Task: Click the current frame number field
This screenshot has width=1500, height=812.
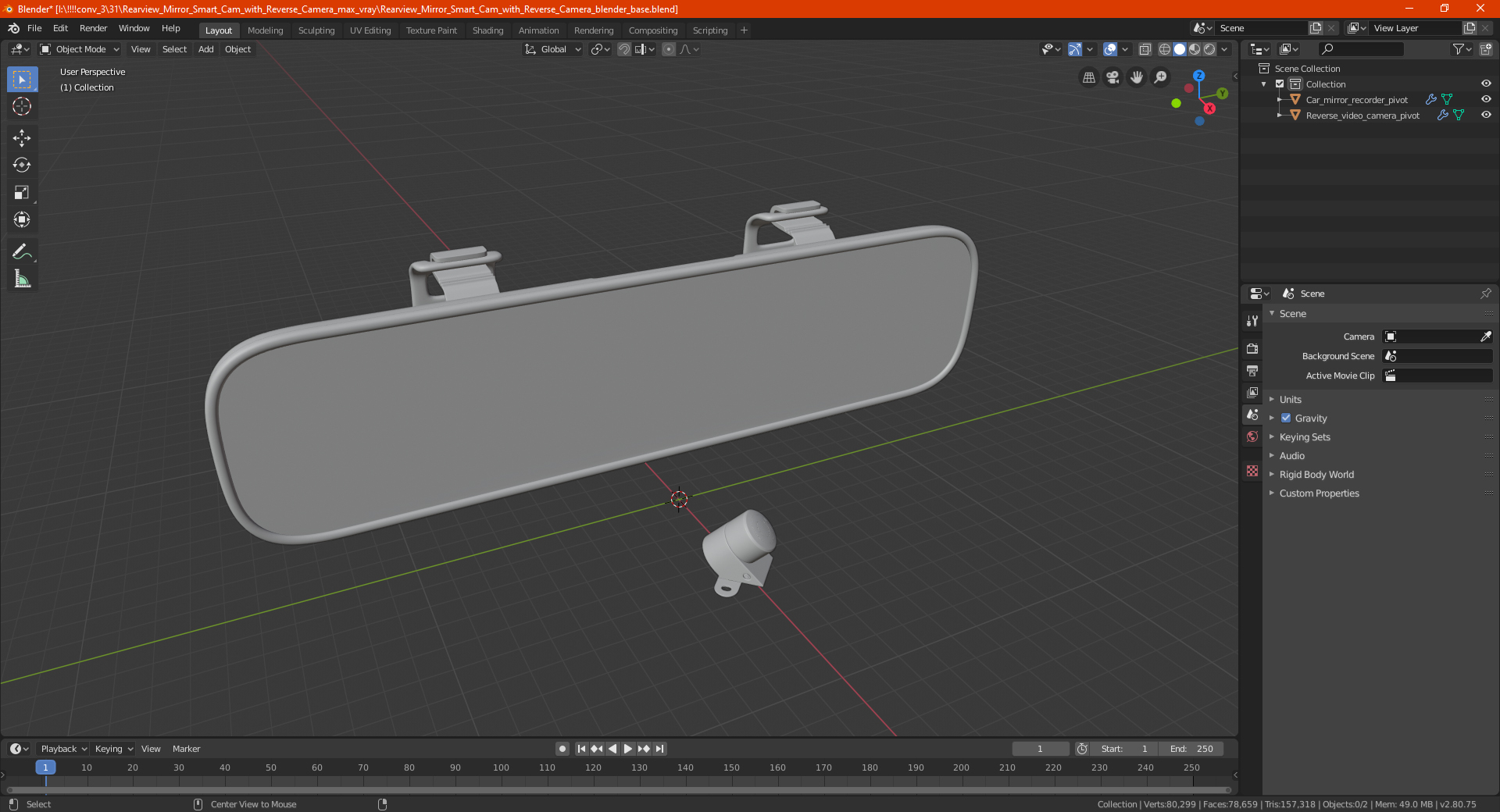Action: [1040, 749]
